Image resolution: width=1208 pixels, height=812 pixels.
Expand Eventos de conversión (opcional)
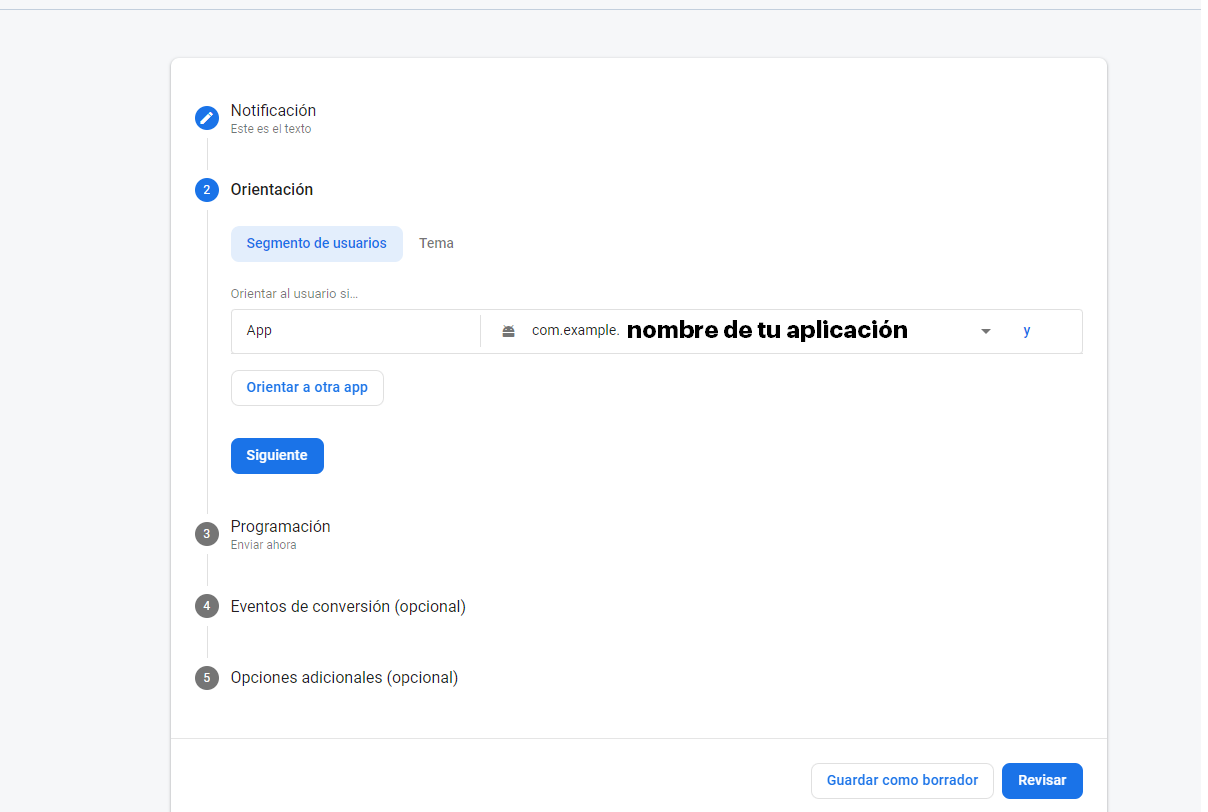coord(348,606)
